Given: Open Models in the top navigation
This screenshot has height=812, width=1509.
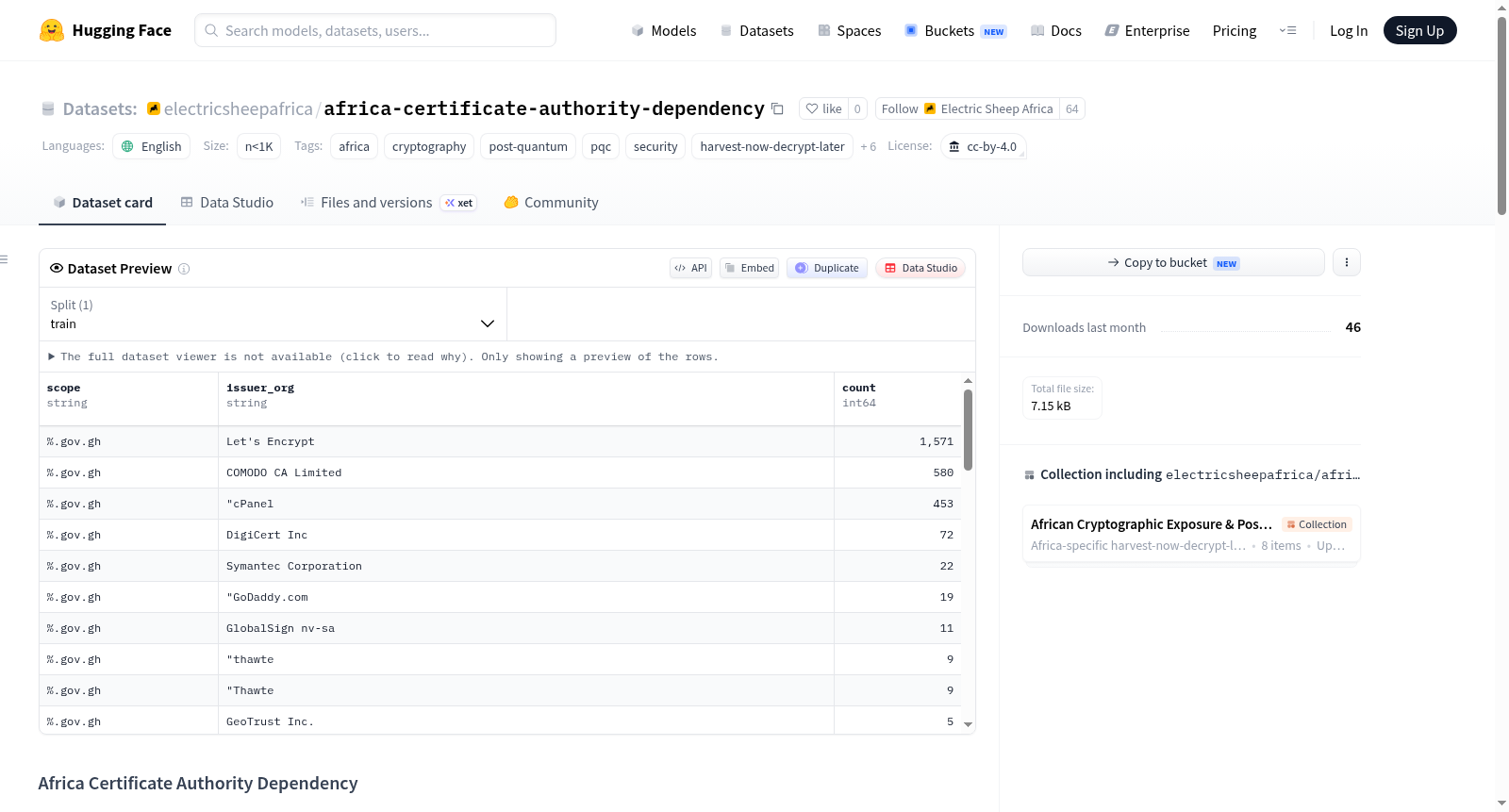Looking at the screenshot, I should (x=664, y=30).
